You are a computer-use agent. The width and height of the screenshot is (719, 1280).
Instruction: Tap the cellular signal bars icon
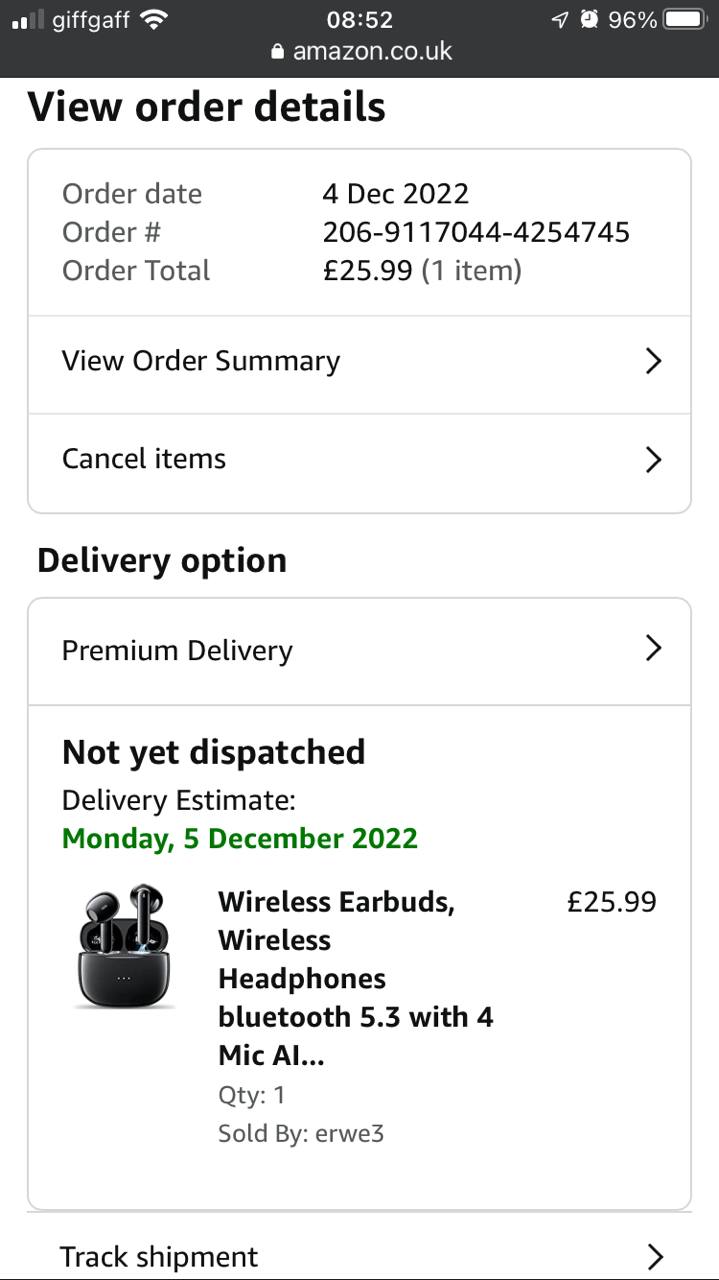click(x=27, y=19)
